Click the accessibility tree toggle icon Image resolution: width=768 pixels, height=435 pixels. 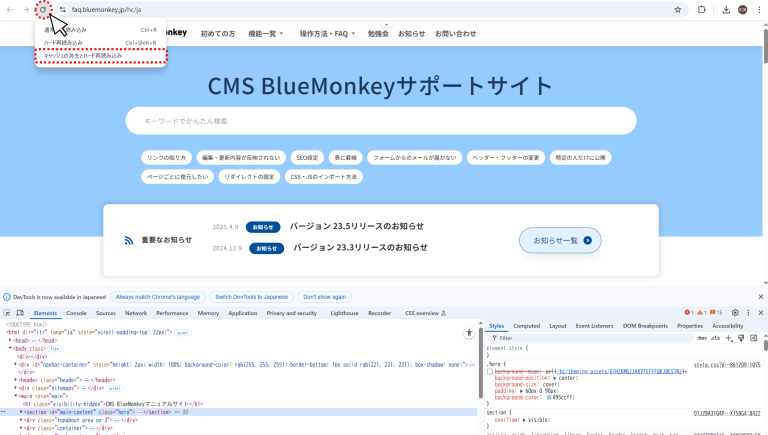(x=469, y=333)
